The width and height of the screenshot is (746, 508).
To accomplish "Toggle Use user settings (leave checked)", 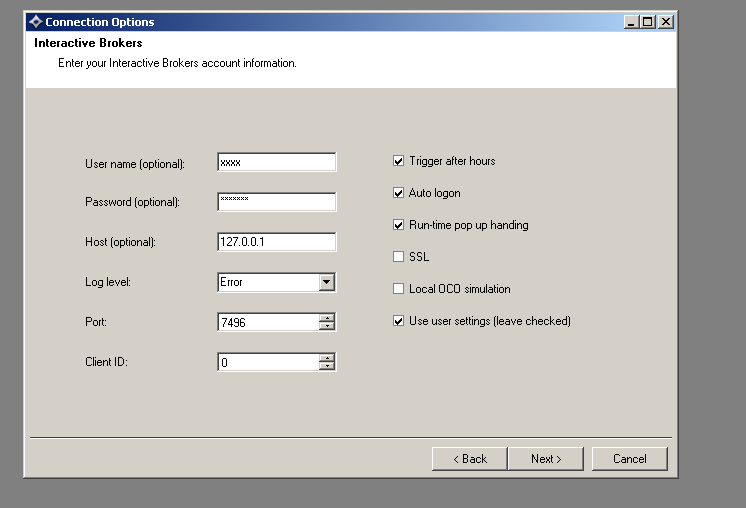I will pos(398,321).
